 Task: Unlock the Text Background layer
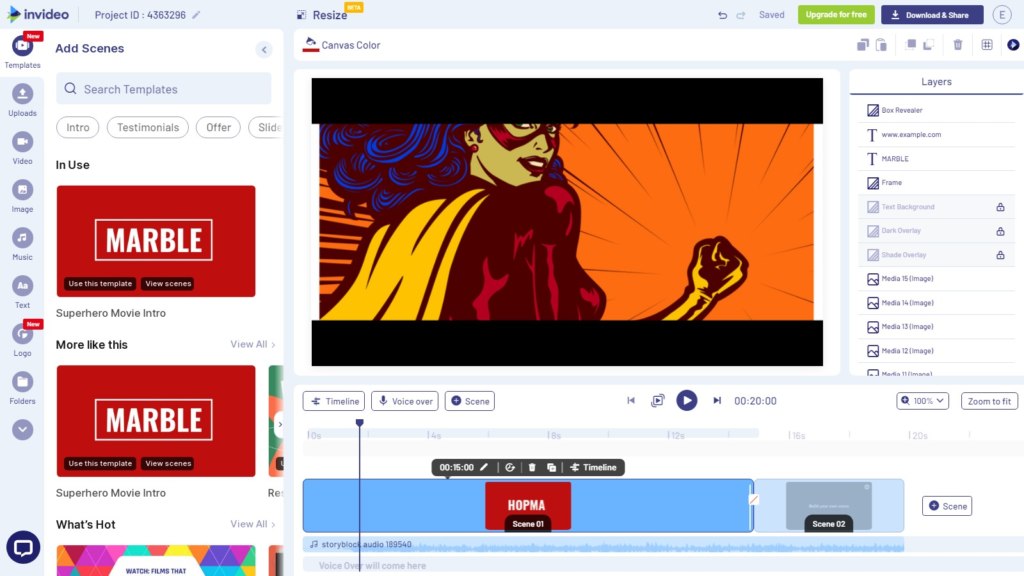1000,207
